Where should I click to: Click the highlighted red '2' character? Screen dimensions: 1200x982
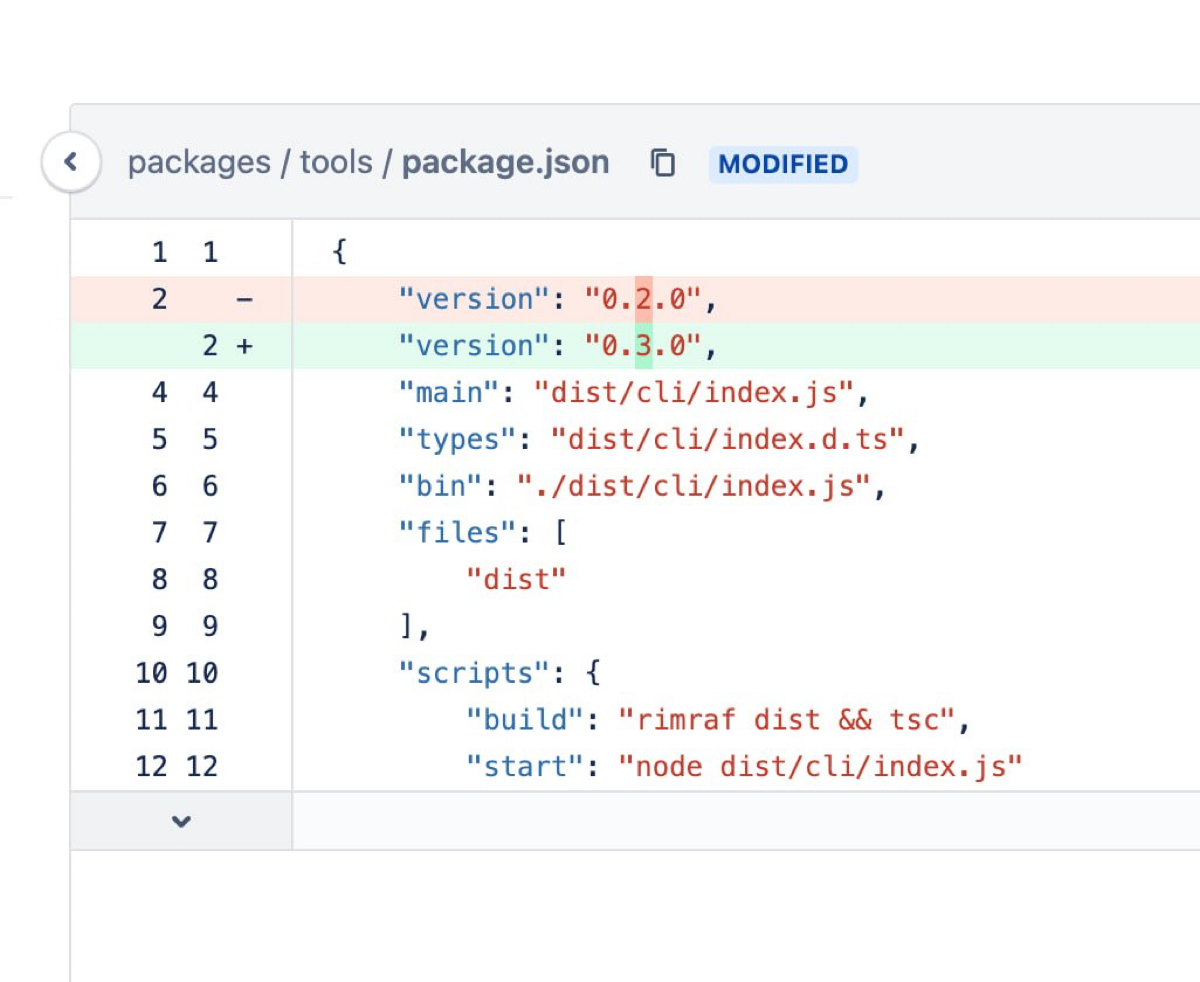click(643, 299)
